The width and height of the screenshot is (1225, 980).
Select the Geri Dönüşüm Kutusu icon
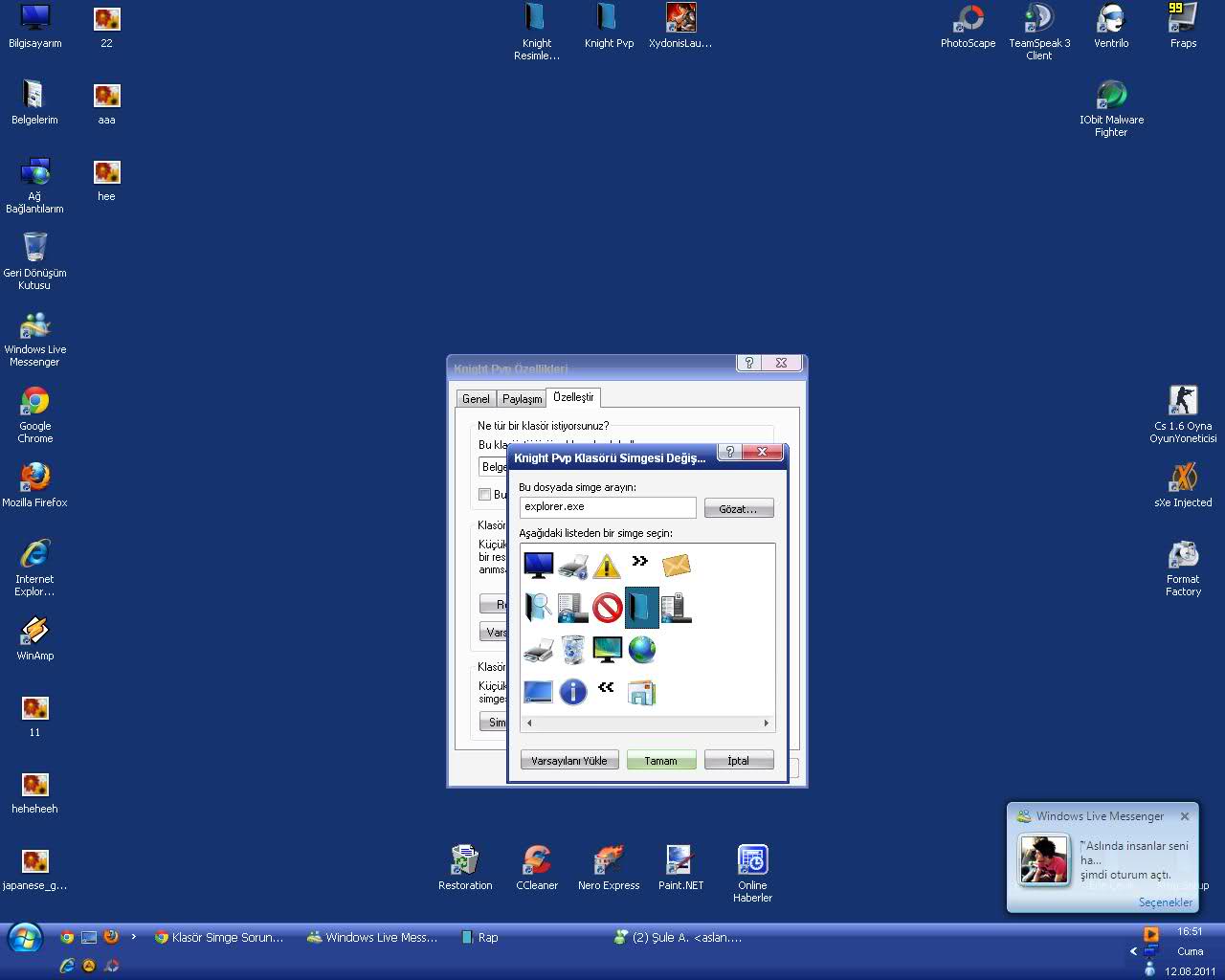[35, 261]
